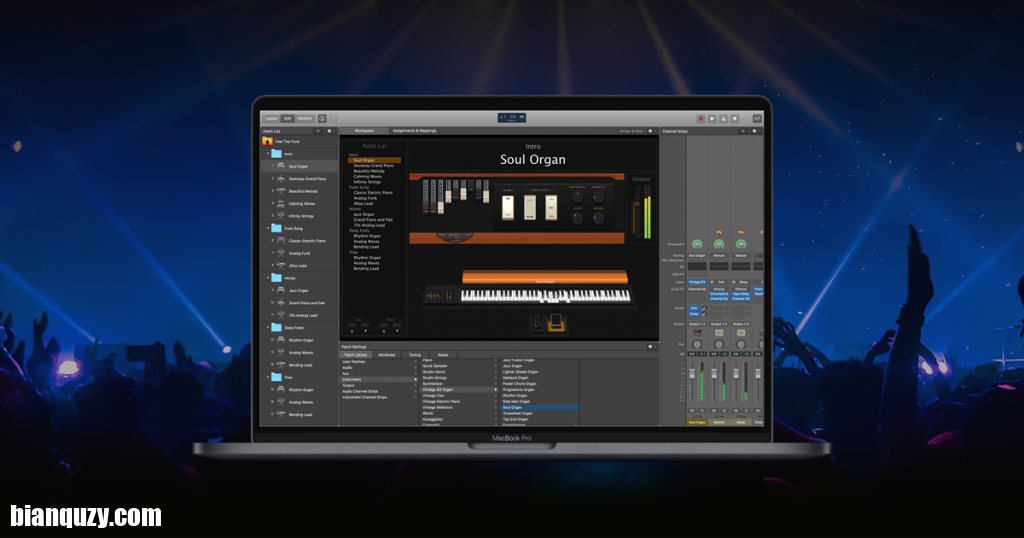Screen dimensions: 1024x538
Task: Click the Vintage B3 instrument slot button
Action: 697,282
